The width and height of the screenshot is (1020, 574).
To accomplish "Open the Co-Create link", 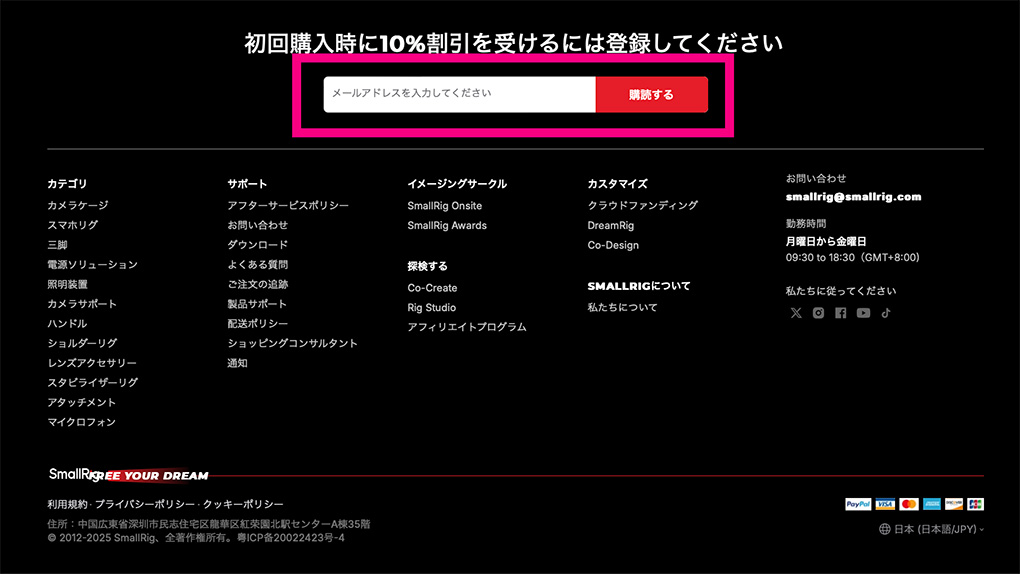I will tap(433, 288).
